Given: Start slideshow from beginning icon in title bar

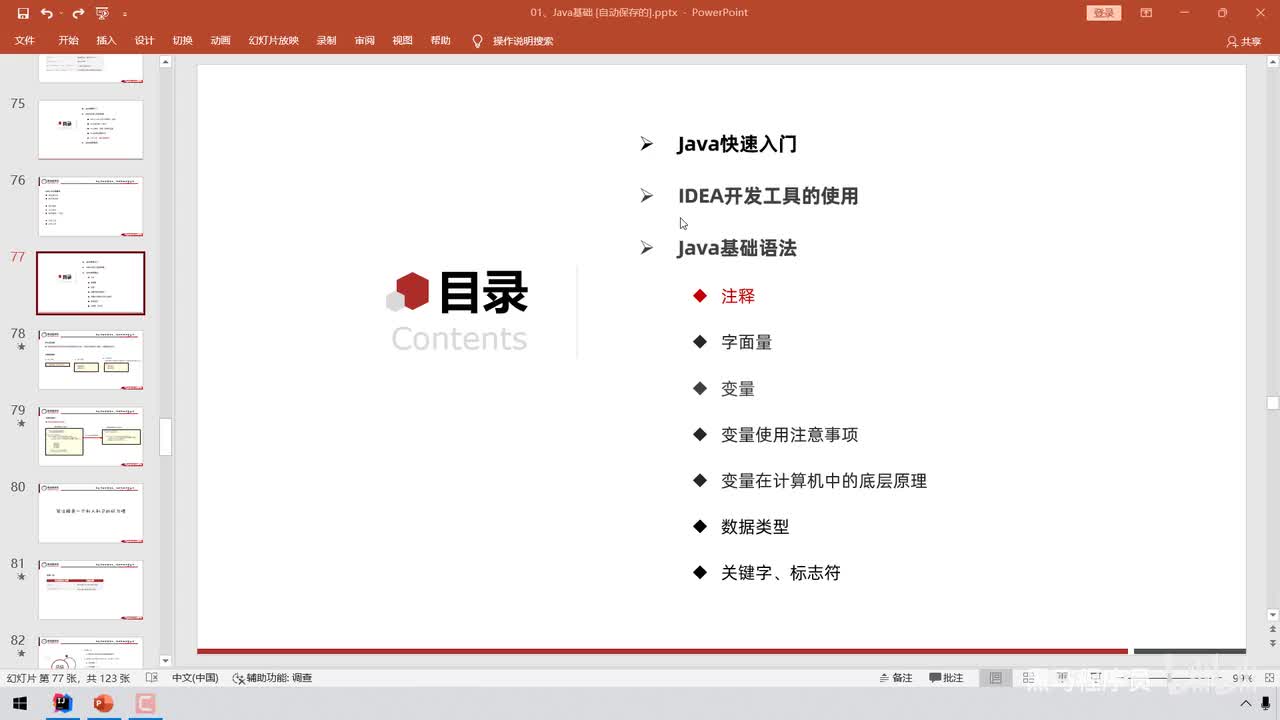Looking at the screenshot, I should (102, 13).
